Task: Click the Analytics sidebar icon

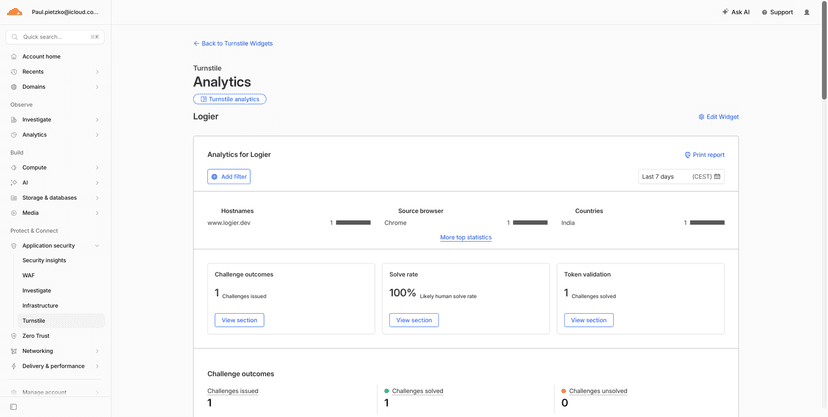Action: coord(14,135)
